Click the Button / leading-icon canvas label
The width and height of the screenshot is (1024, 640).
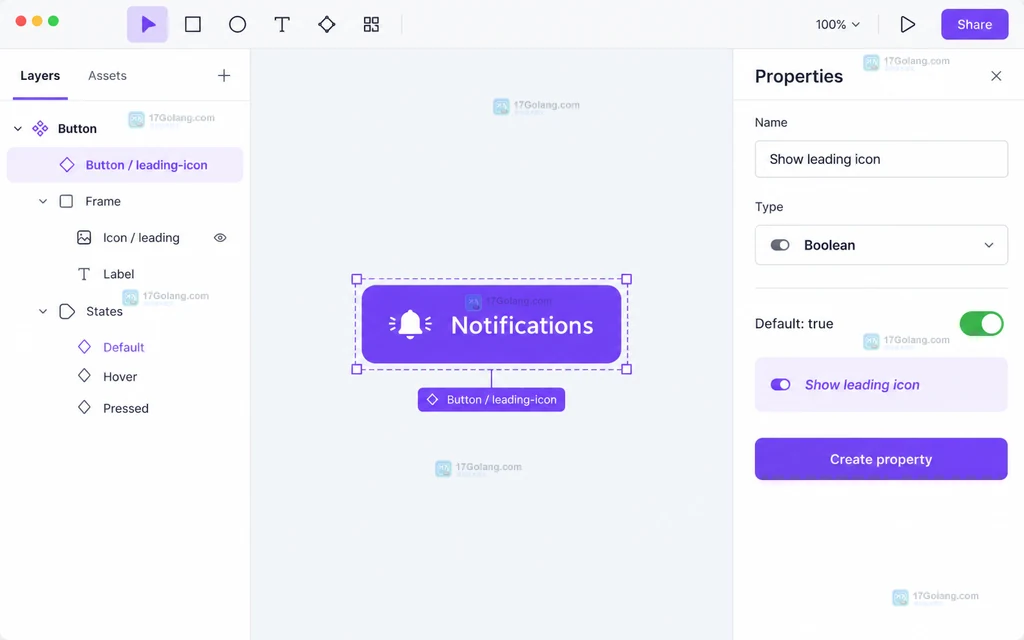tap(491, 400)
